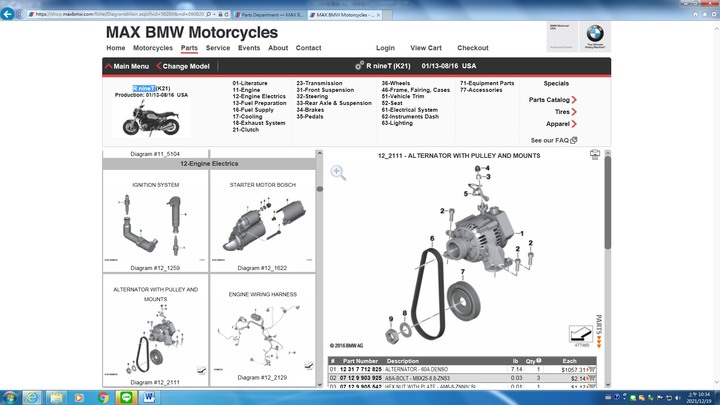720x405 pixels.
Task: Click the Login link
Action: pyautogui.click(x=385, y=48)
